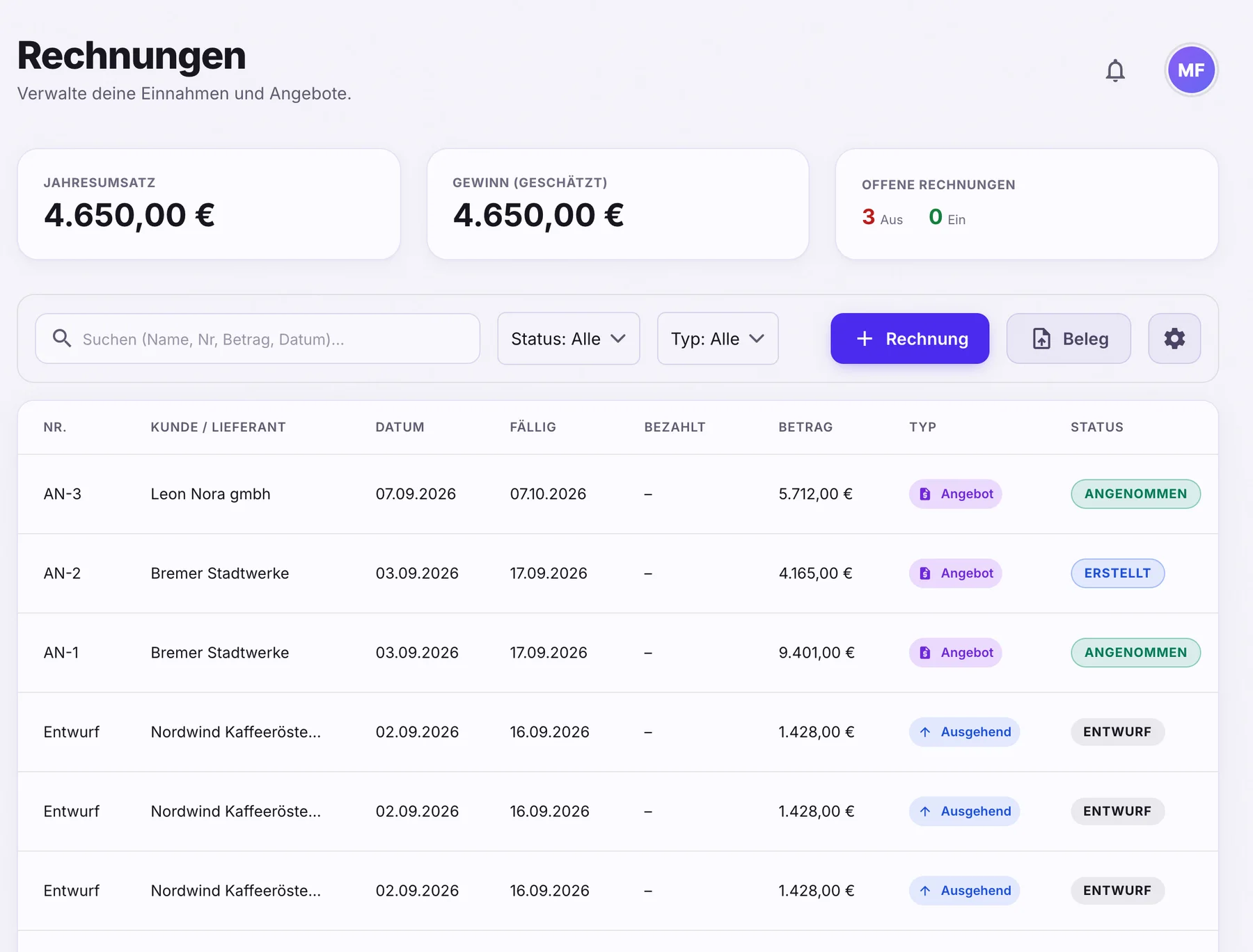
Task: Click the search magnifier icon
Action: tap(62, 338)
